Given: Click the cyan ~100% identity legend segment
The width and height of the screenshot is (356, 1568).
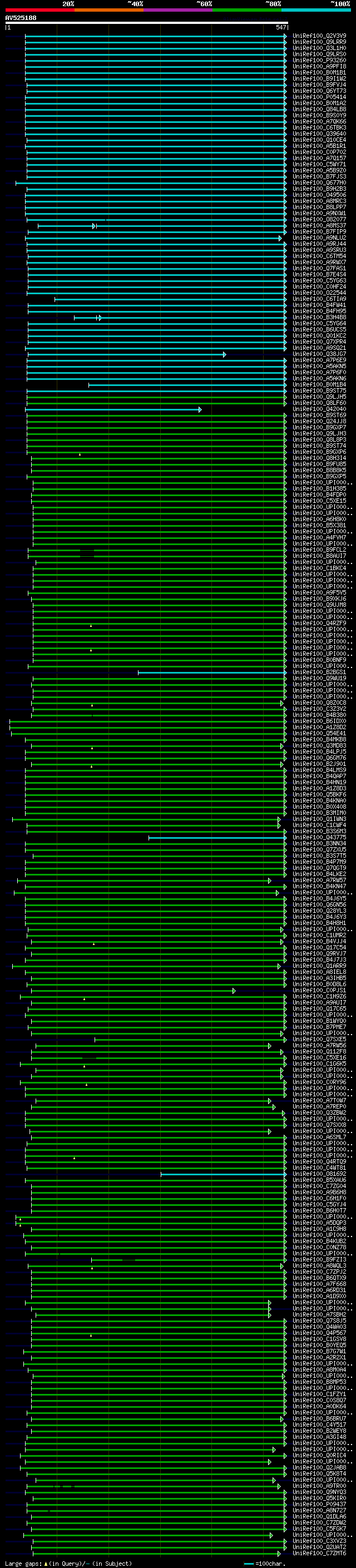Looking at the screenshot, I should (x=317, y=10).
